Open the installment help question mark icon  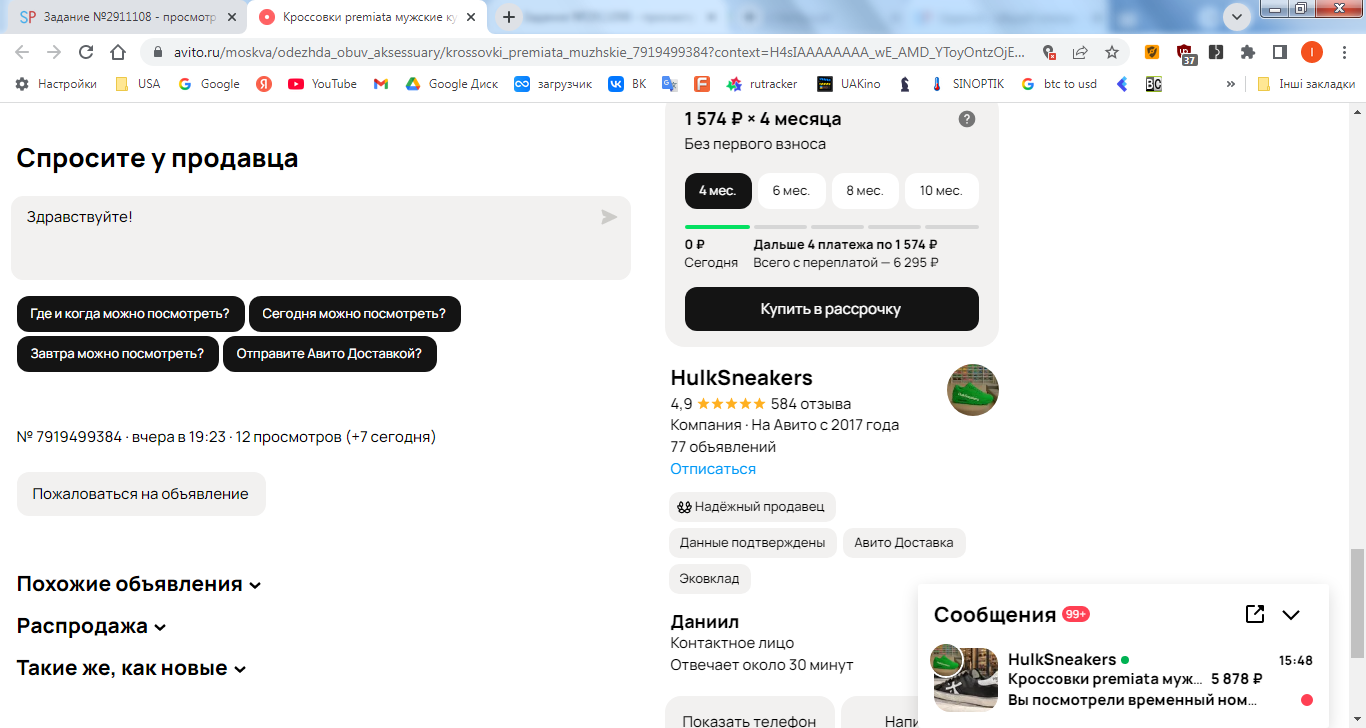click(967, 119)
